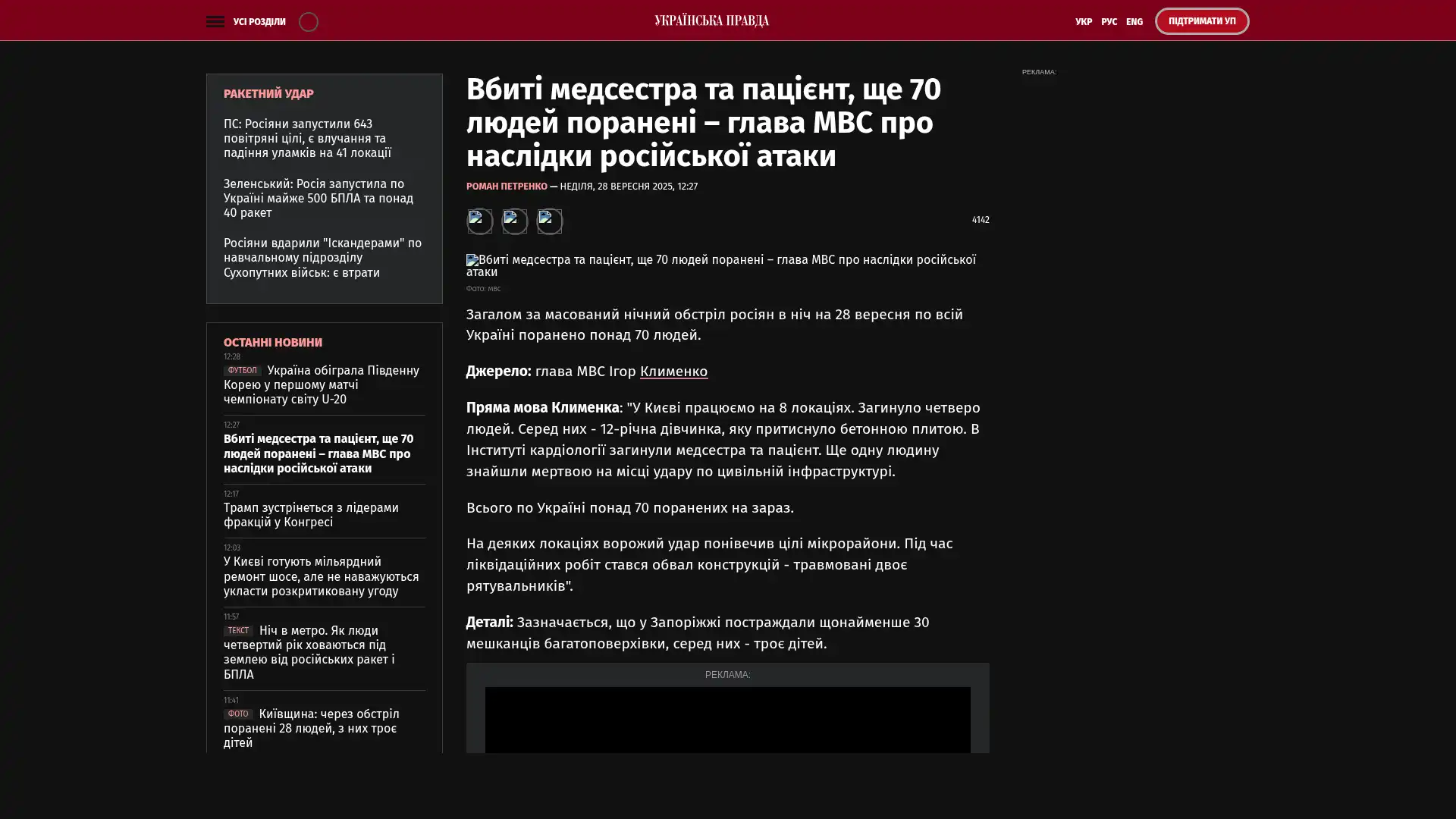This screenshot has width=1456, height=819.
Task: Open the hamburger menu icon
Action: click(215, 21)
